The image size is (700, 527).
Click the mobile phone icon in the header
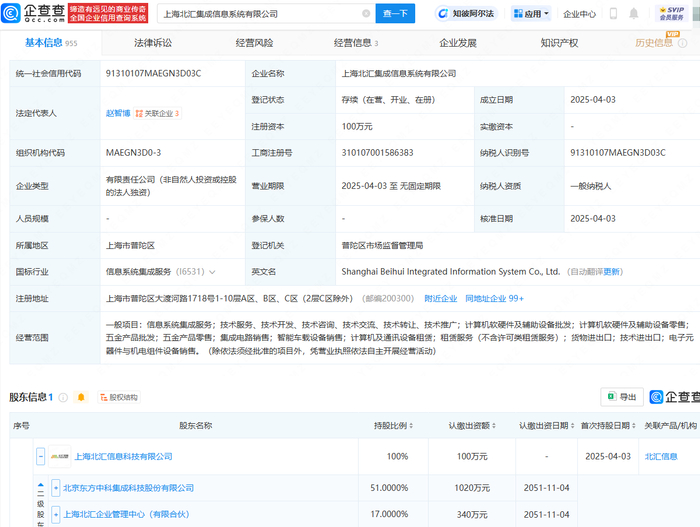coord(612,14)
